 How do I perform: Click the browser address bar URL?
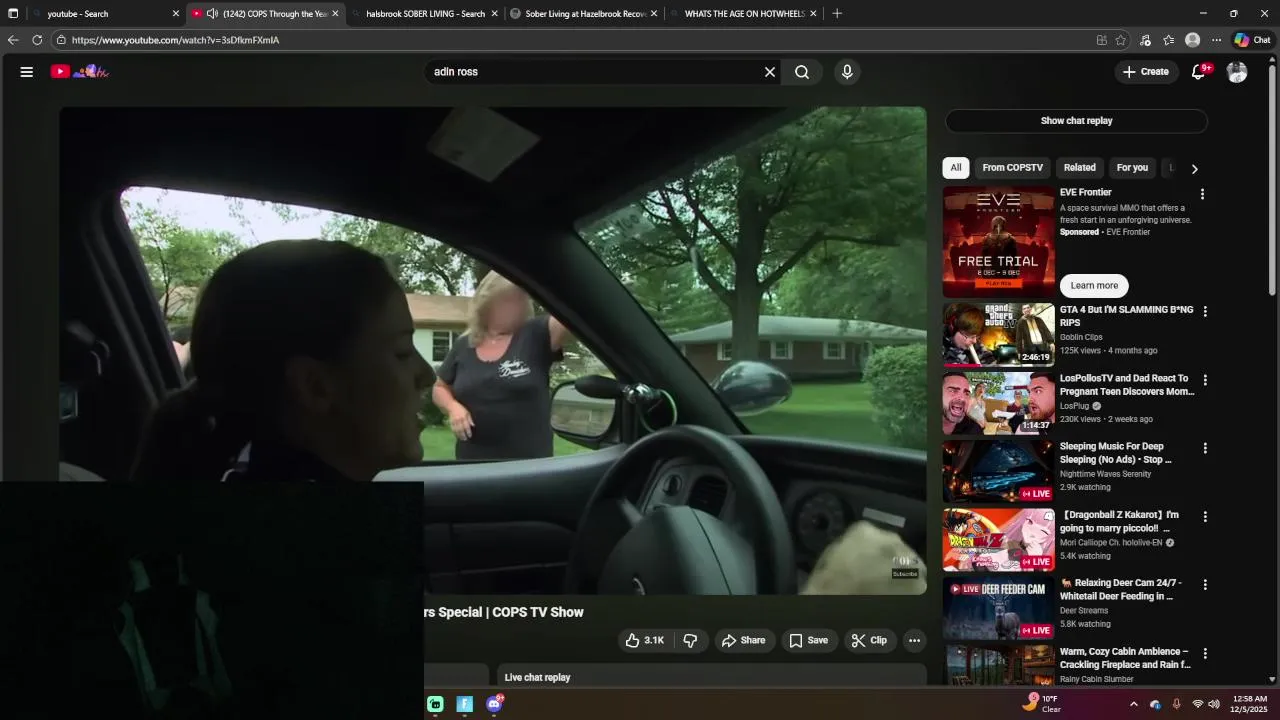tap(175, 40)
